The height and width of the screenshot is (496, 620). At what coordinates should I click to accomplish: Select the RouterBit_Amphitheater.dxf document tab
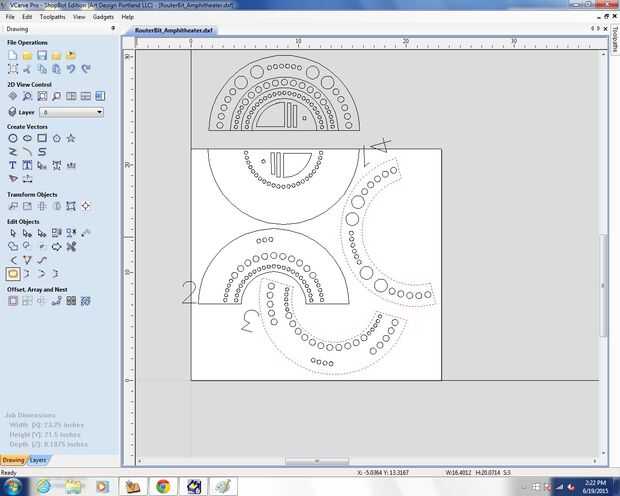(x=173, y=30)
